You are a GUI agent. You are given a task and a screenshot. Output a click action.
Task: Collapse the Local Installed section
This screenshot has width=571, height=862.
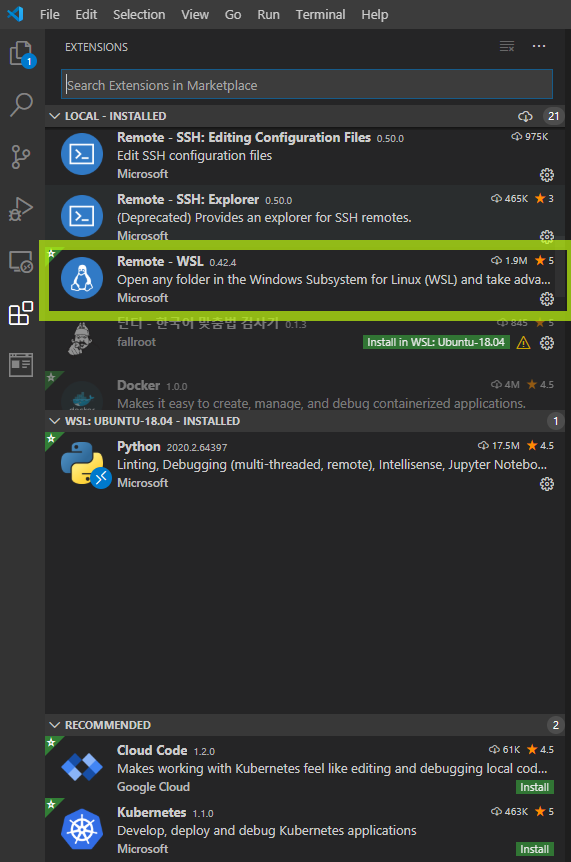[x=54, y=116]
